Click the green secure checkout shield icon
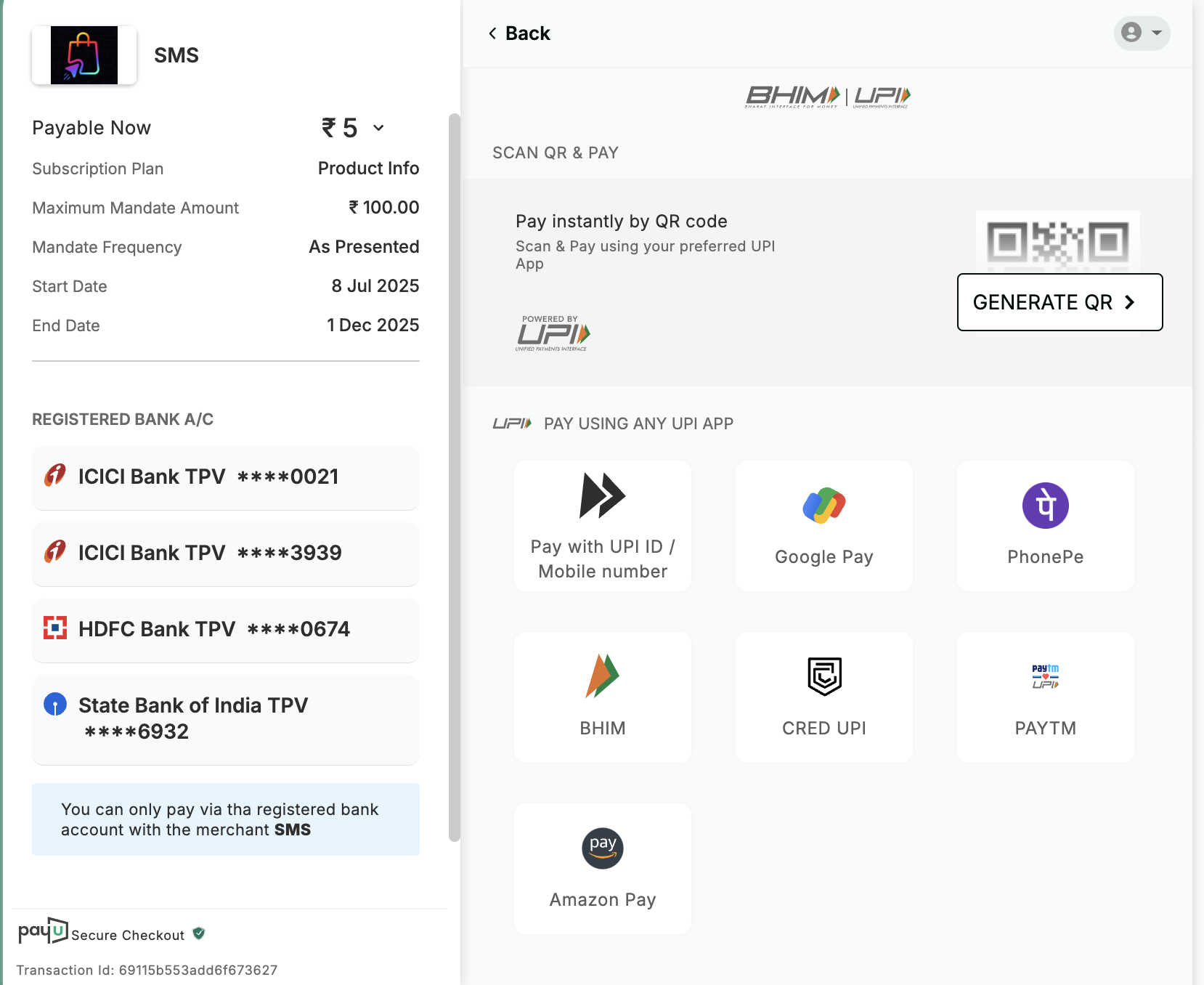This screenshot has height=985, width=1204. pos(199,933)
